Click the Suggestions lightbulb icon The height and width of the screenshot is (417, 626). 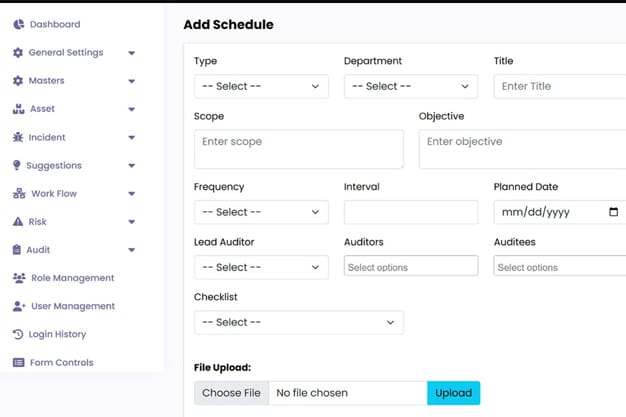[16, 165]
